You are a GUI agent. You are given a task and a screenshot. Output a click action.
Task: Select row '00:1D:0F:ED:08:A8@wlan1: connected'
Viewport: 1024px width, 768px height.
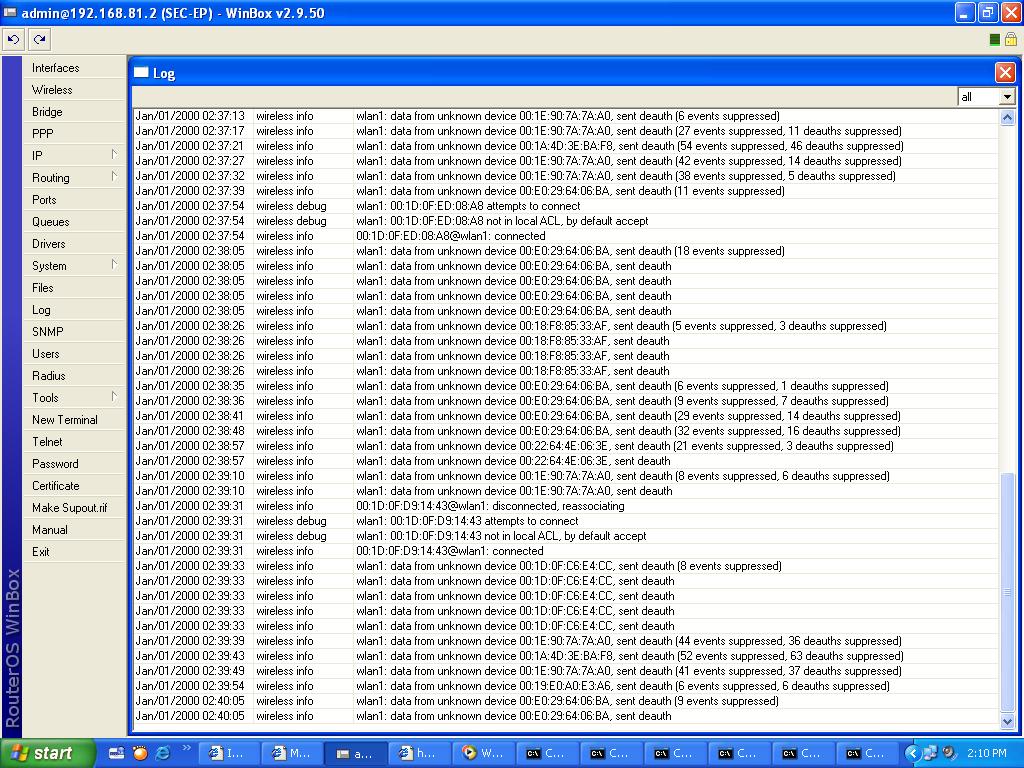coord(566,236)
